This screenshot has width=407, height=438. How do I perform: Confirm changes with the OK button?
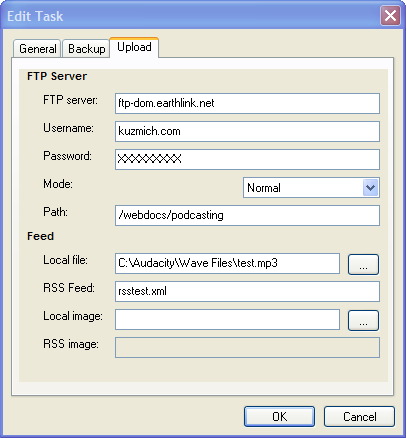click(279, 417)
